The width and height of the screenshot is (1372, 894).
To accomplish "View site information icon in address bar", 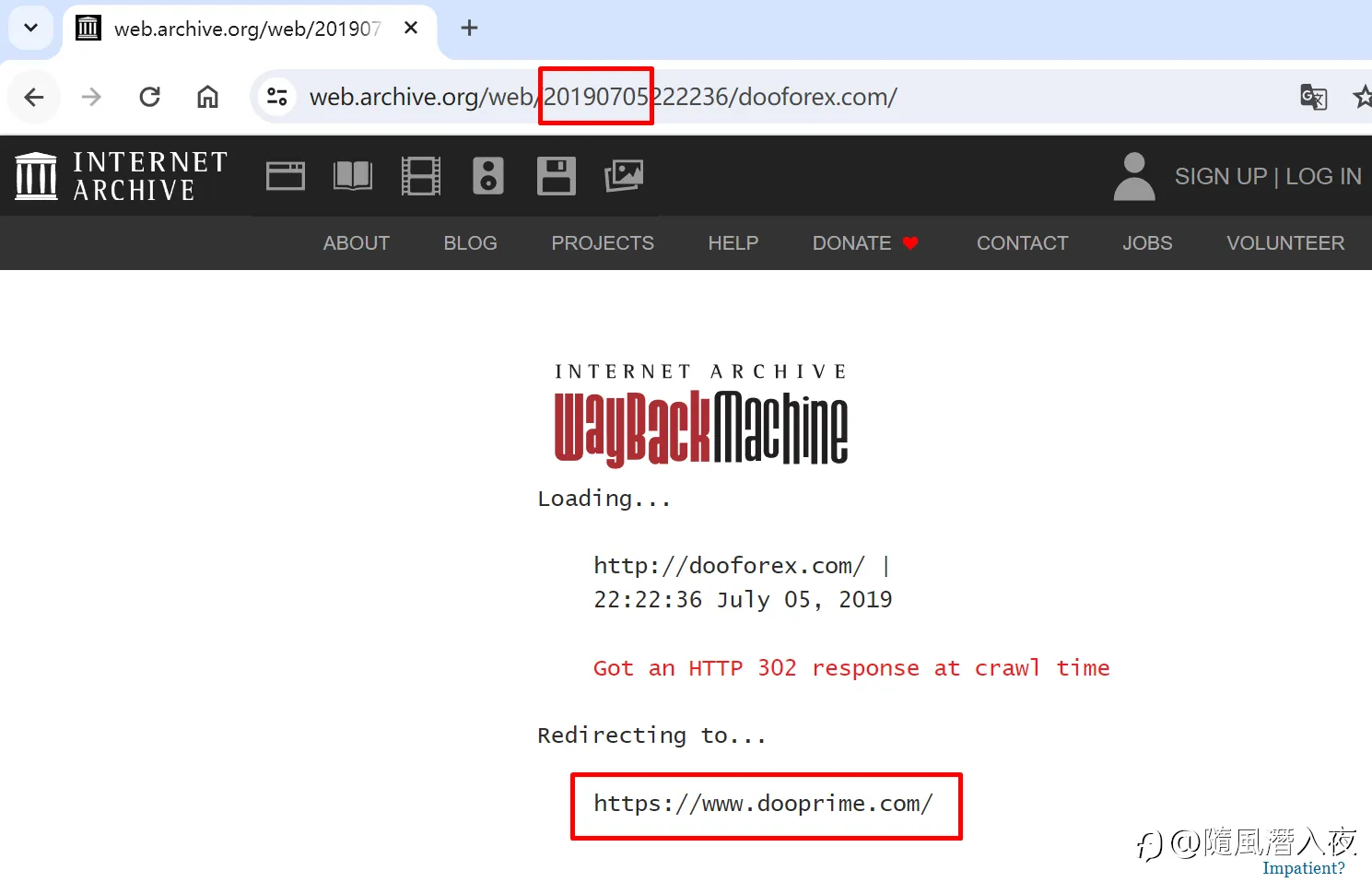I will (277, 97).
